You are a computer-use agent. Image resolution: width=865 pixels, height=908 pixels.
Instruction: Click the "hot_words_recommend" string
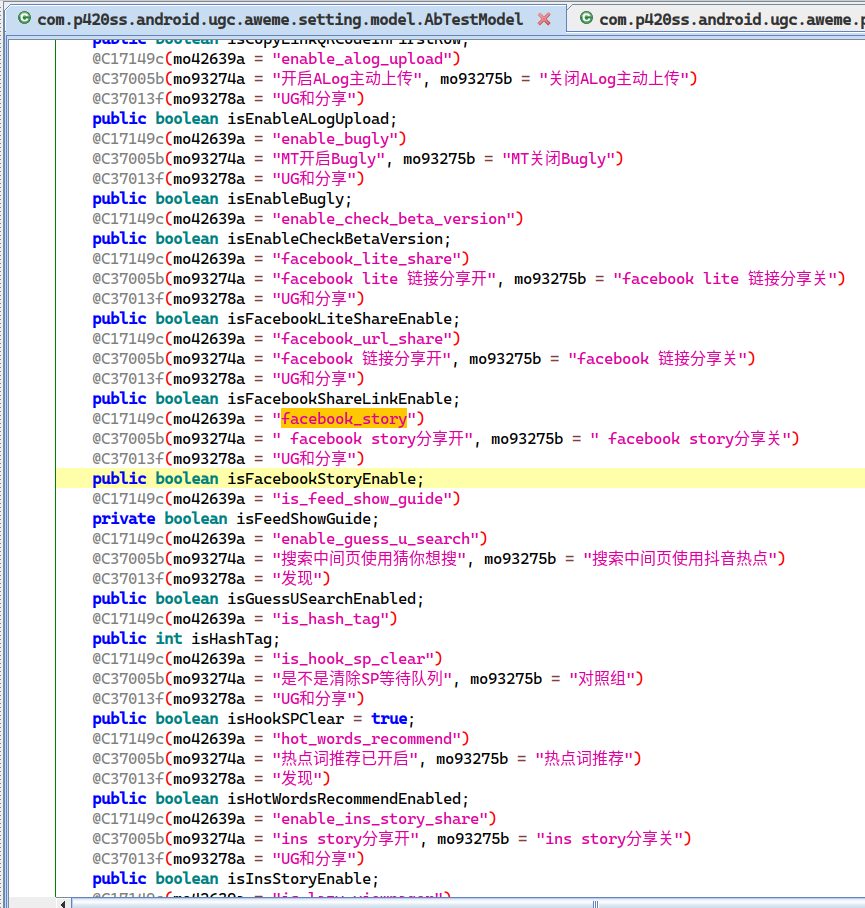click(371, 739)
